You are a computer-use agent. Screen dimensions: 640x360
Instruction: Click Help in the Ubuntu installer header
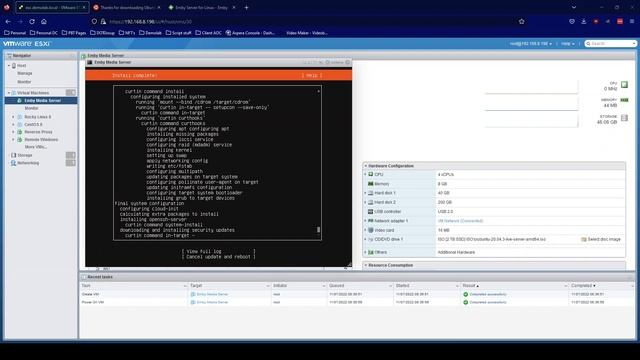(312, 75)
